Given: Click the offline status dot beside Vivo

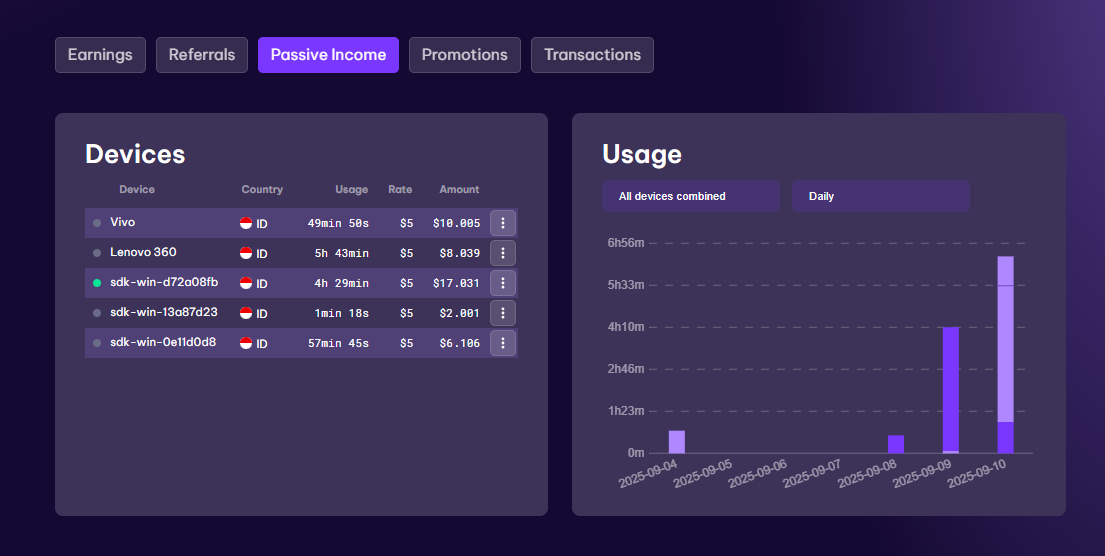Looking at the screenshot, I should (x=97, y=223).
